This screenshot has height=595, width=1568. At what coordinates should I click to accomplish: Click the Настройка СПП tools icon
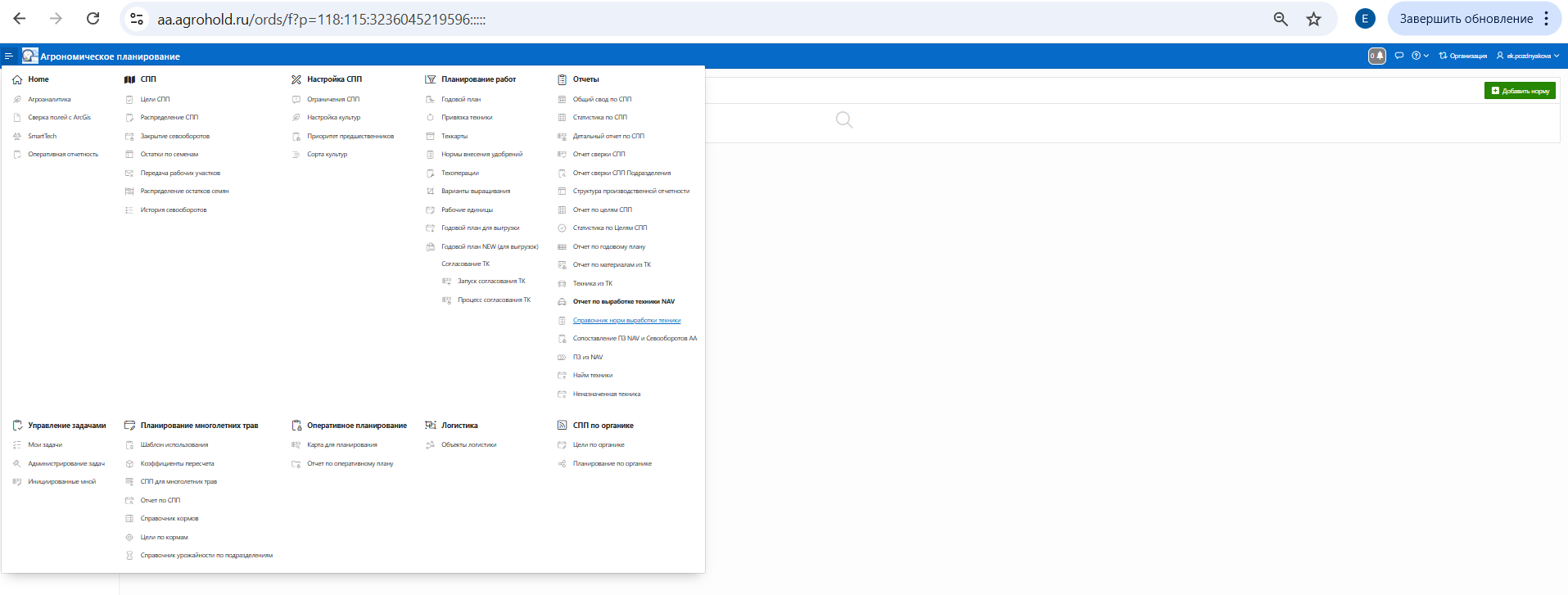point(296,79)
